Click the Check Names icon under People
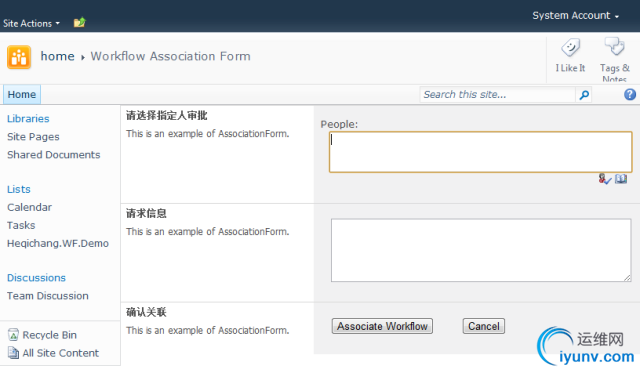The image size is (640, 373). tap(605, 179)
